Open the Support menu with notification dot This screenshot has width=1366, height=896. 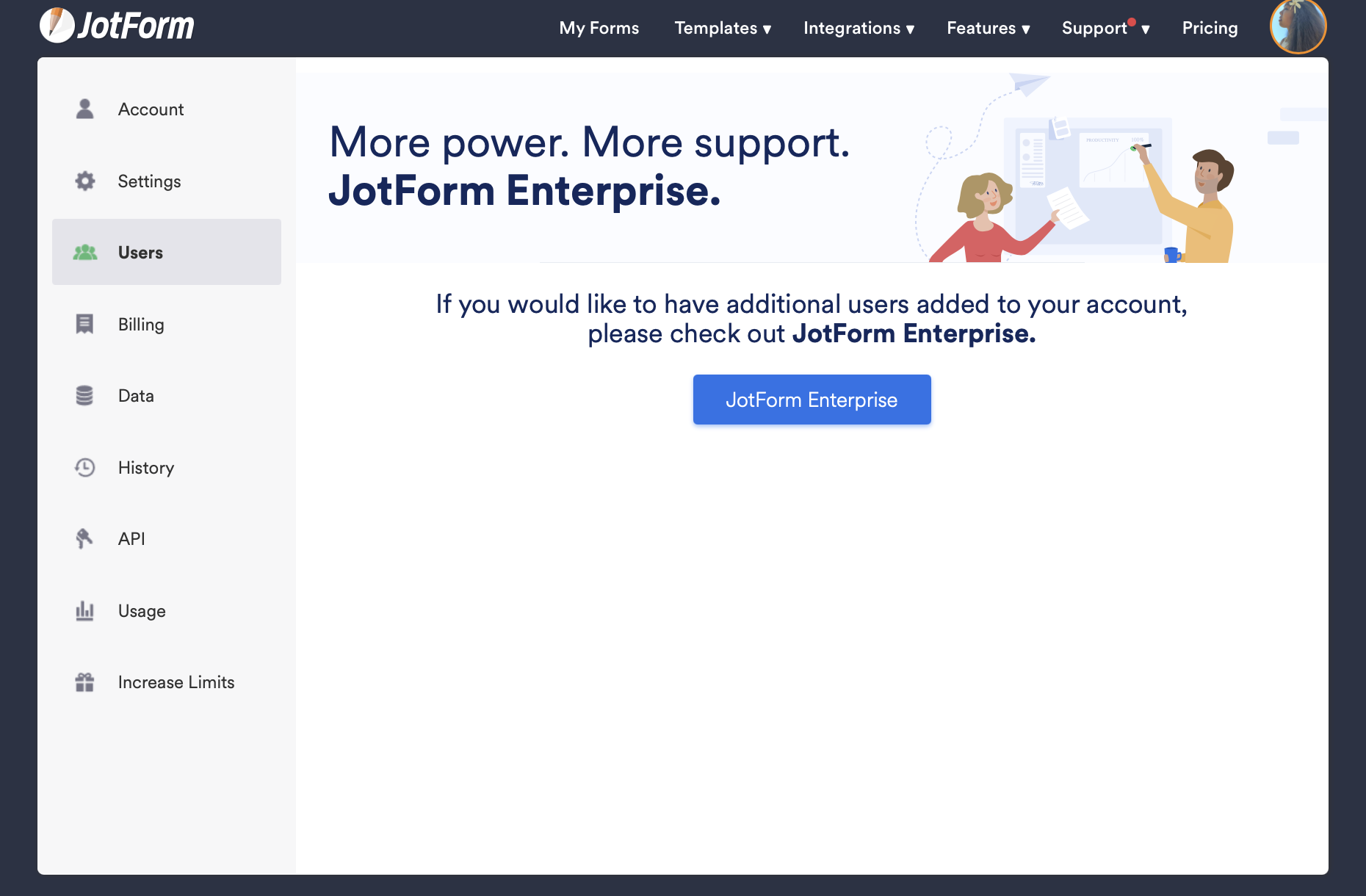pos(1101,28)
